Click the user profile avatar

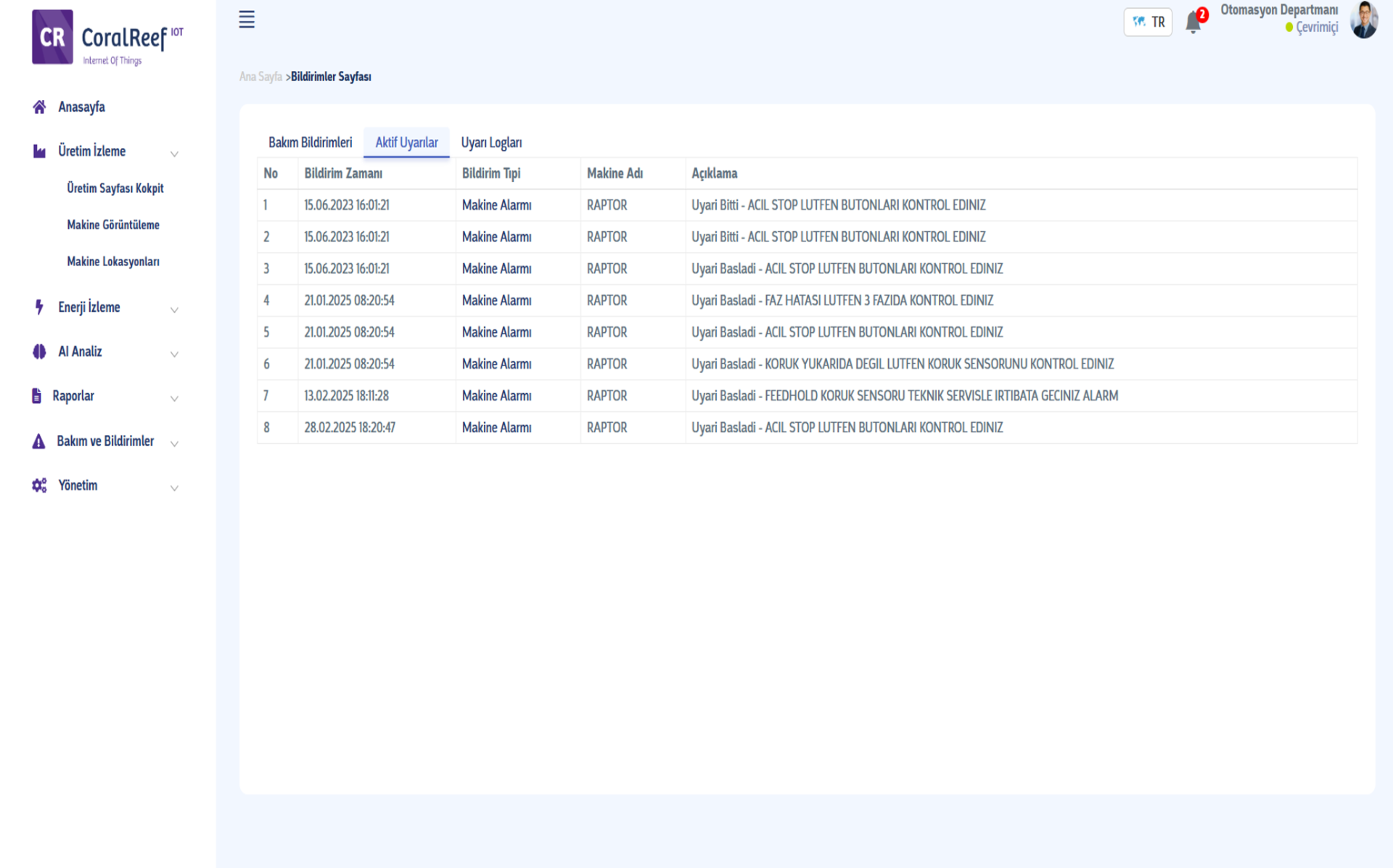pyautogui.click(x=1363, y=20)
